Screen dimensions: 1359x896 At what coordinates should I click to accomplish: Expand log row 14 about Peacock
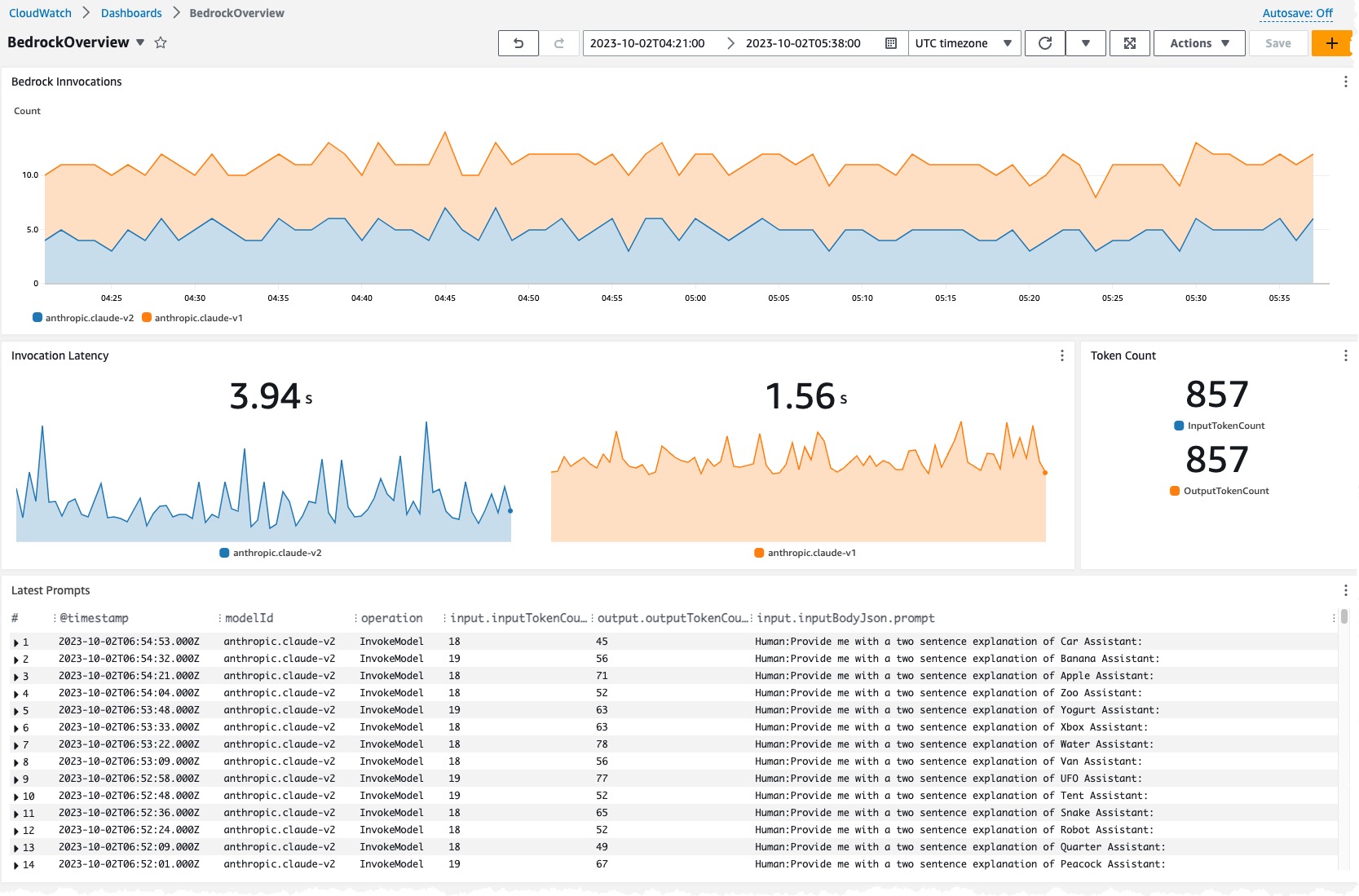point(16,865)
